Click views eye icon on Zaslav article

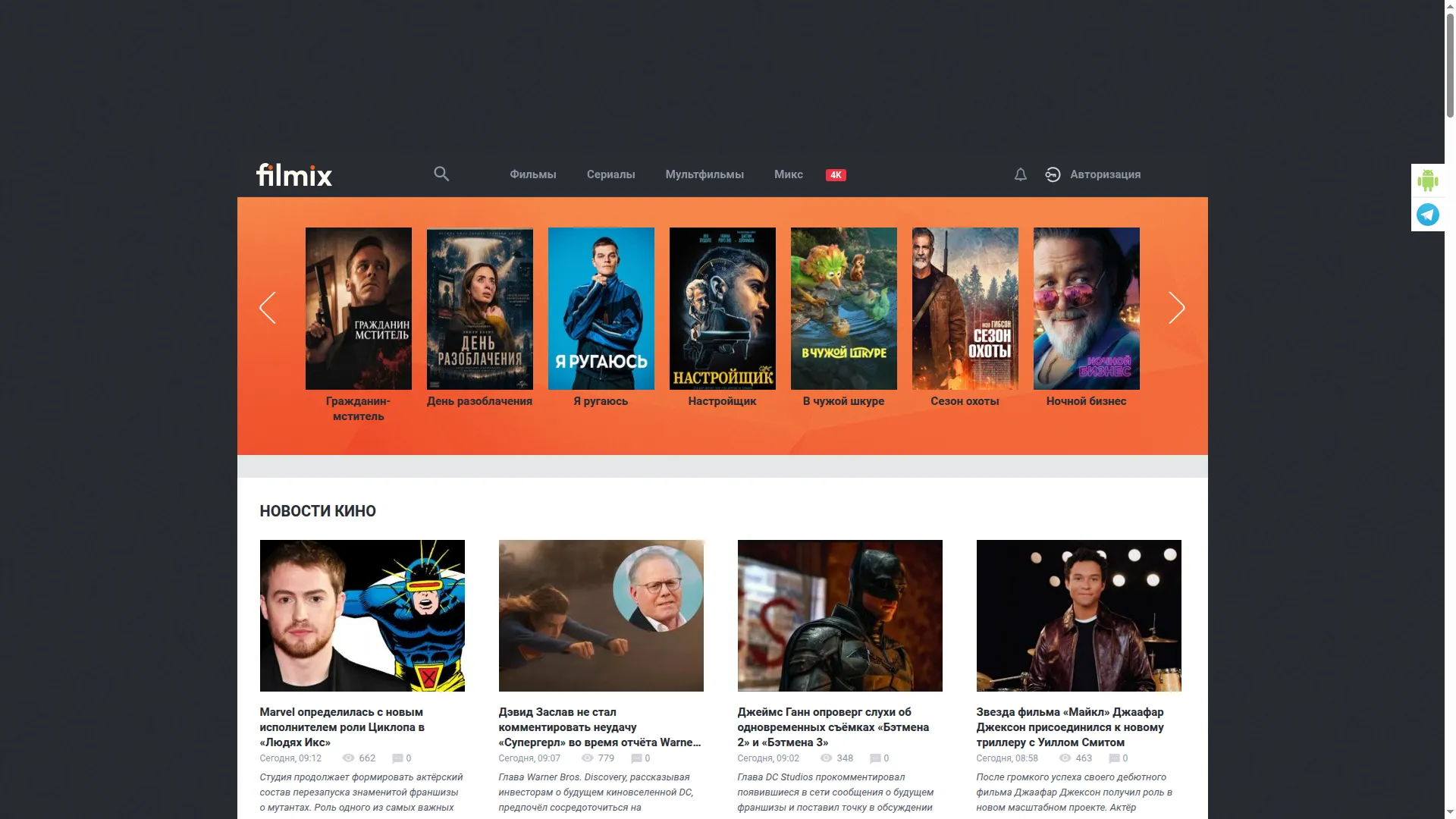588,758
